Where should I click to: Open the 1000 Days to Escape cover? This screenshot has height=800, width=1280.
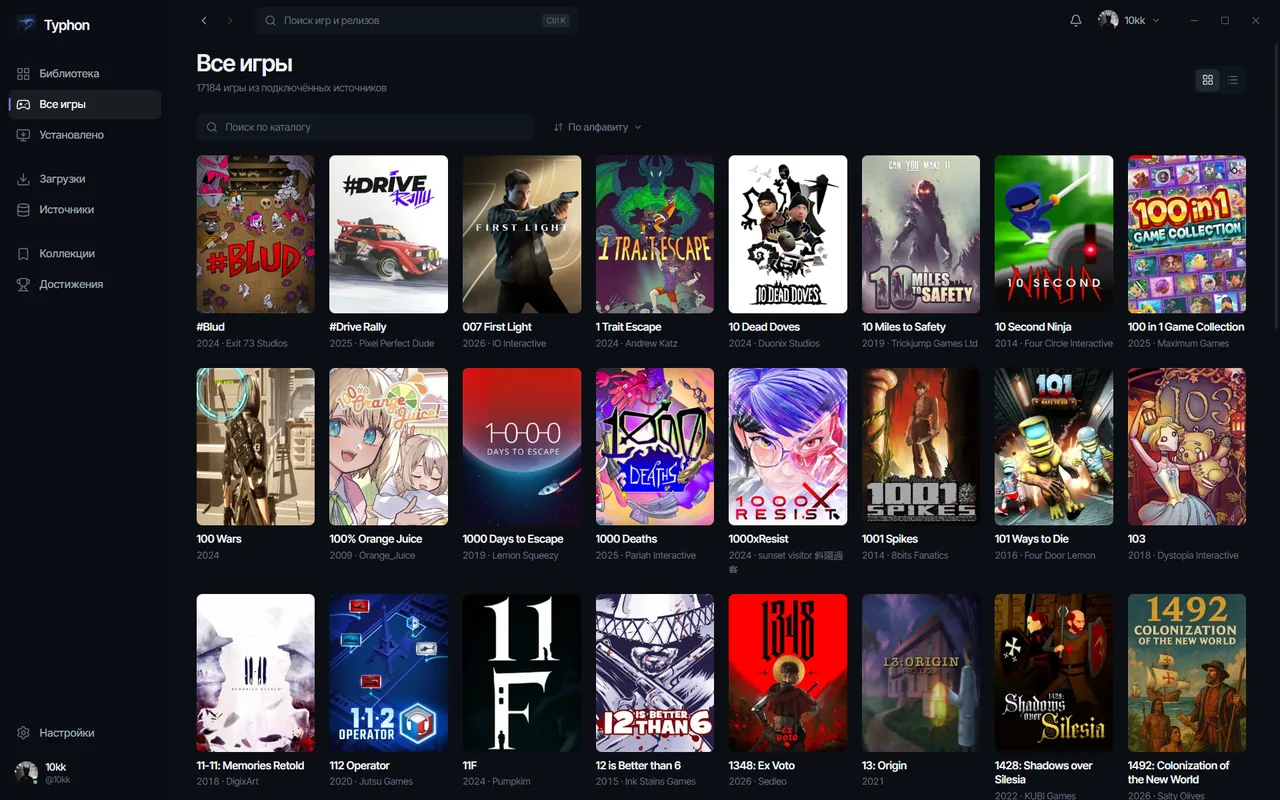pos(522,447)
